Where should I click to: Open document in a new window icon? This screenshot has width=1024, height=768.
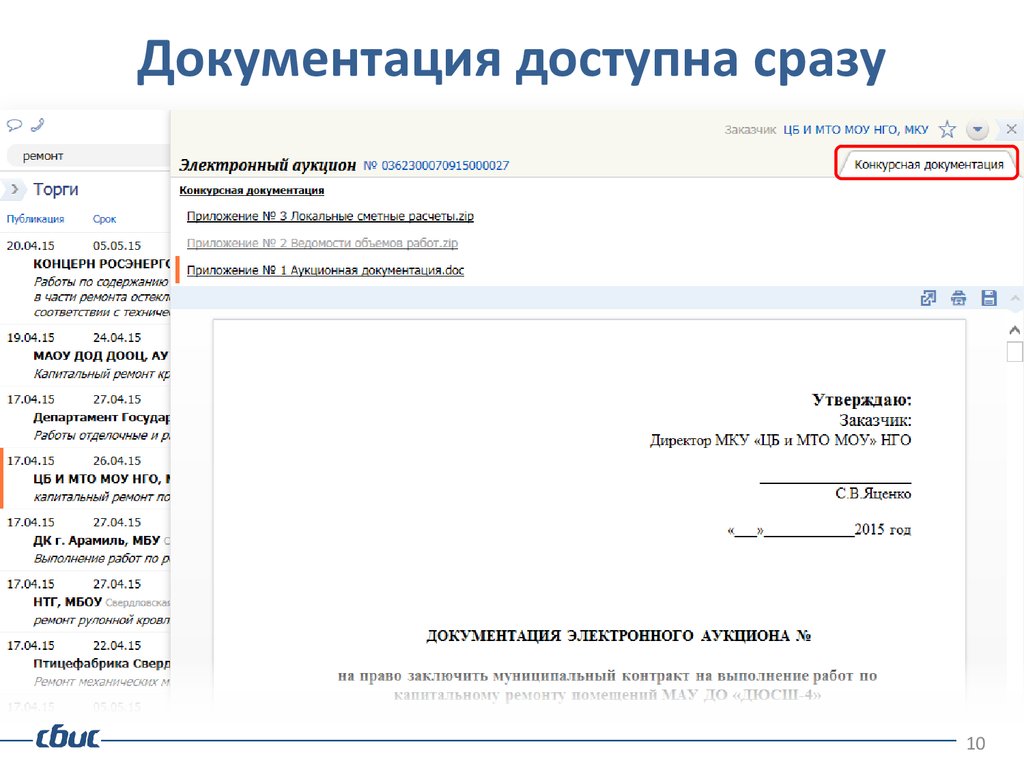point(928,298)
